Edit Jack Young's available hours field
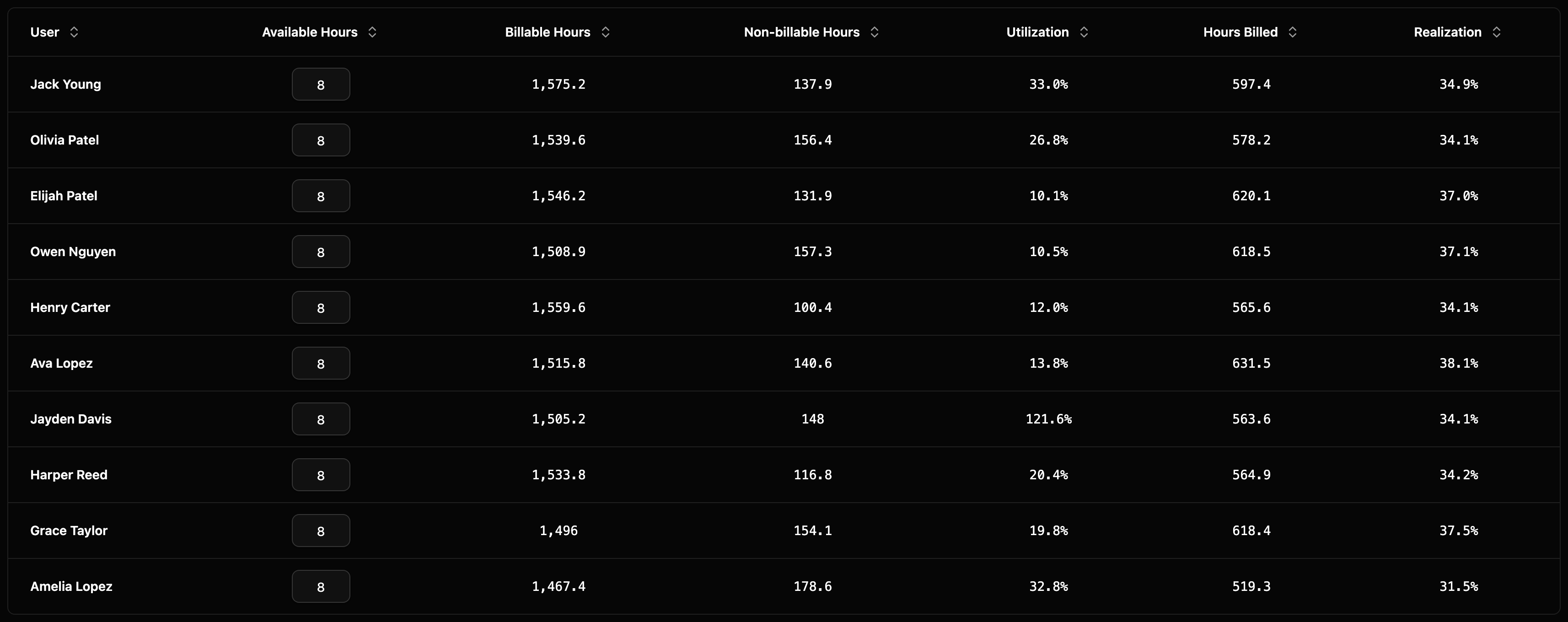The image size is (1568, 622). point(321,84)
